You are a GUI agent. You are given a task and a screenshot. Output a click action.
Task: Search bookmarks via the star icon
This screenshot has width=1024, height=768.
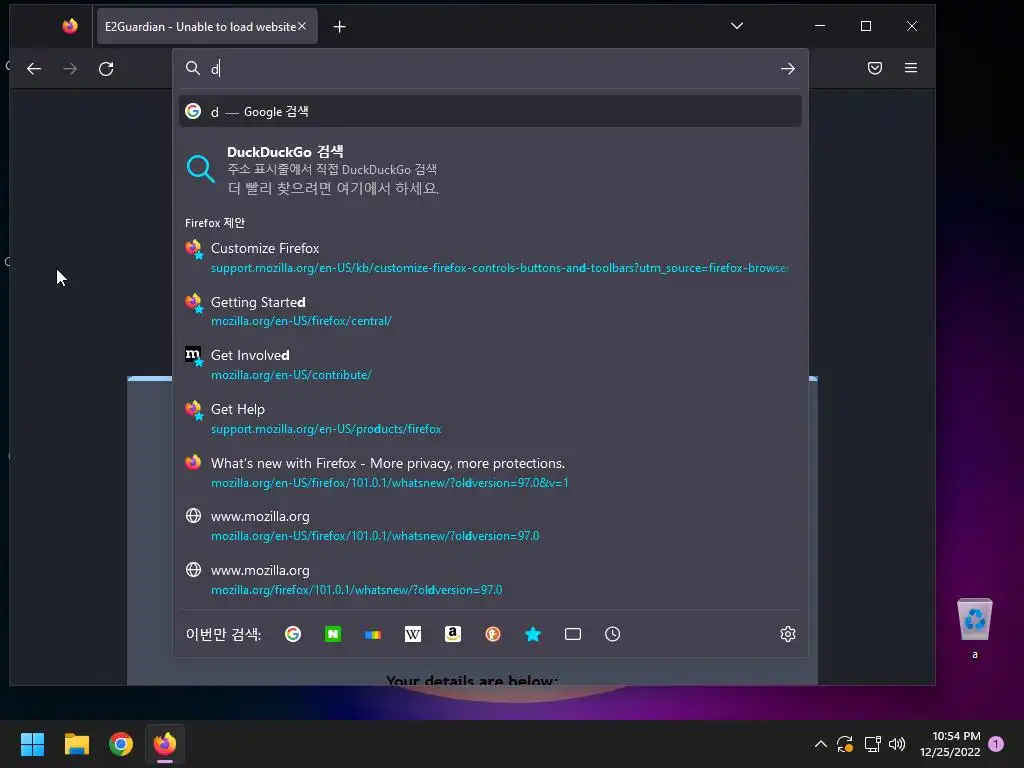click(533, 634)
